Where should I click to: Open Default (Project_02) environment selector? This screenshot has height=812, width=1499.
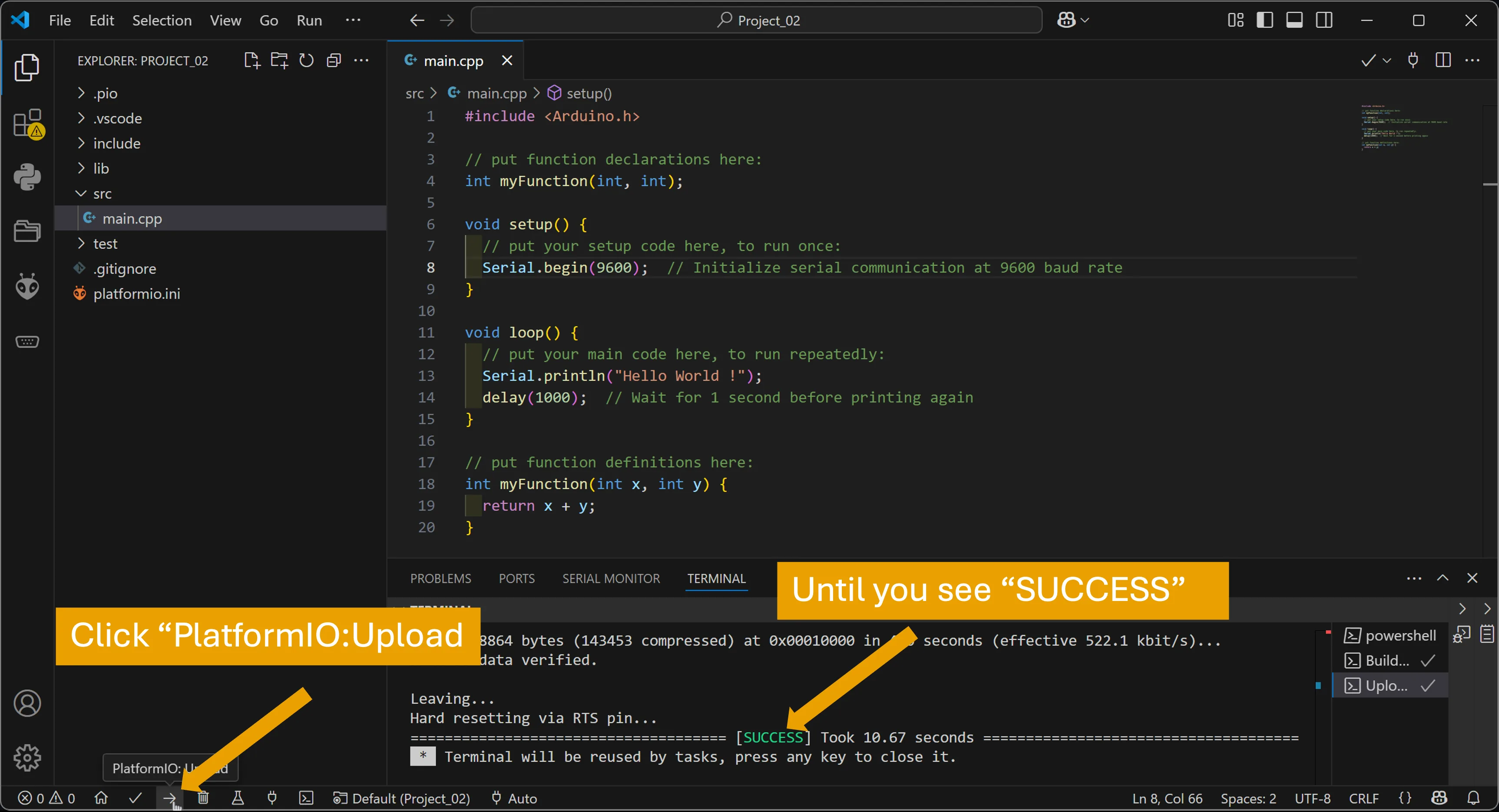pyautogui.click(x=401, y=798)
